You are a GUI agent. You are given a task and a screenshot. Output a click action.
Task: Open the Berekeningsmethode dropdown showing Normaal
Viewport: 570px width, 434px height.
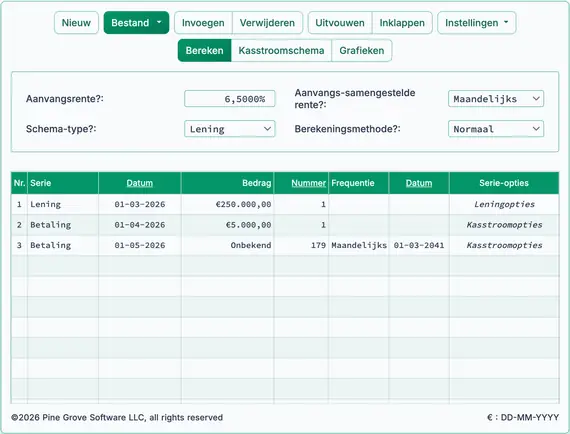[x=496, y=129]
